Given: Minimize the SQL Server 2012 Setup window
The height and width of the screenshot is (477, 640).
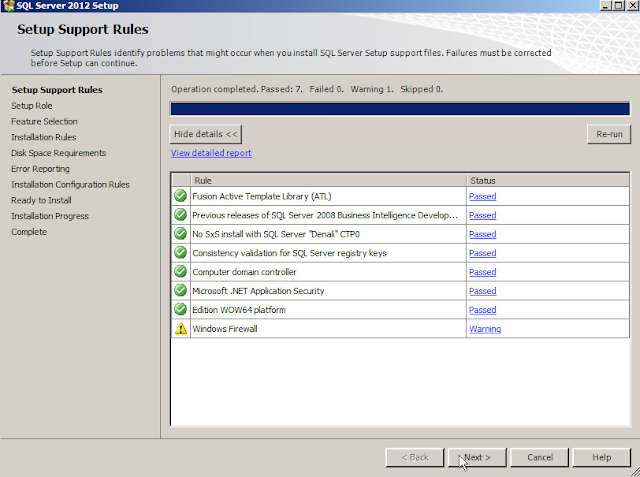Looking at the screenshot, I should click(x=606, y=6).
